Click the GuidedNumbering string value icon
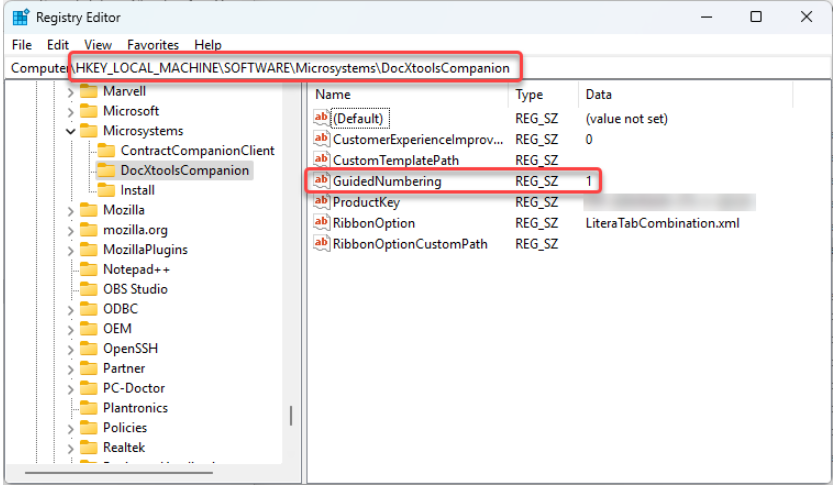 point(321,181)
